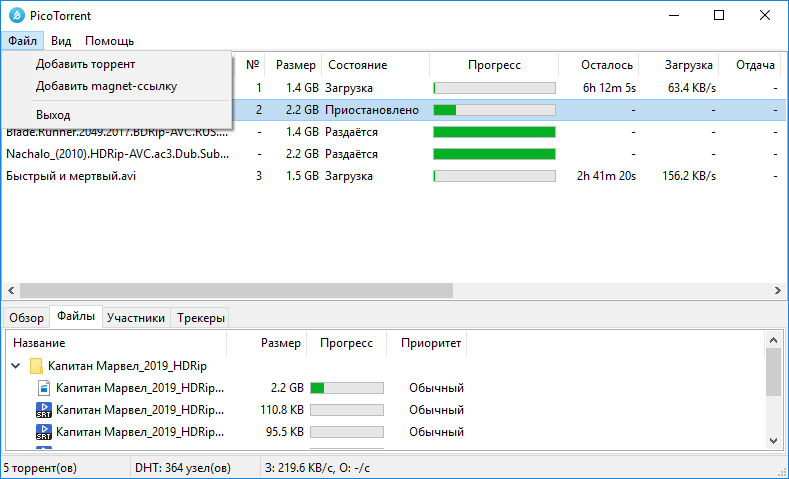Sort by Отдача column header
Screen dimensions: 789x479
(750, 65)
